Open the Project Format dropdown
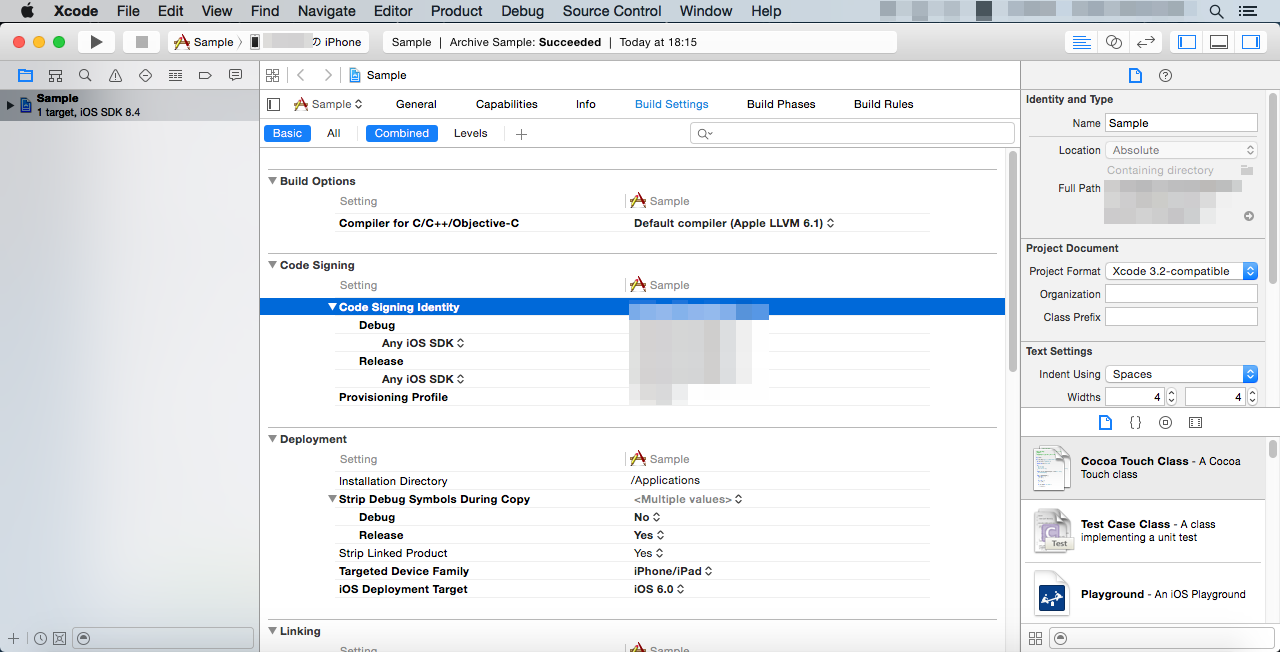 1181,271
